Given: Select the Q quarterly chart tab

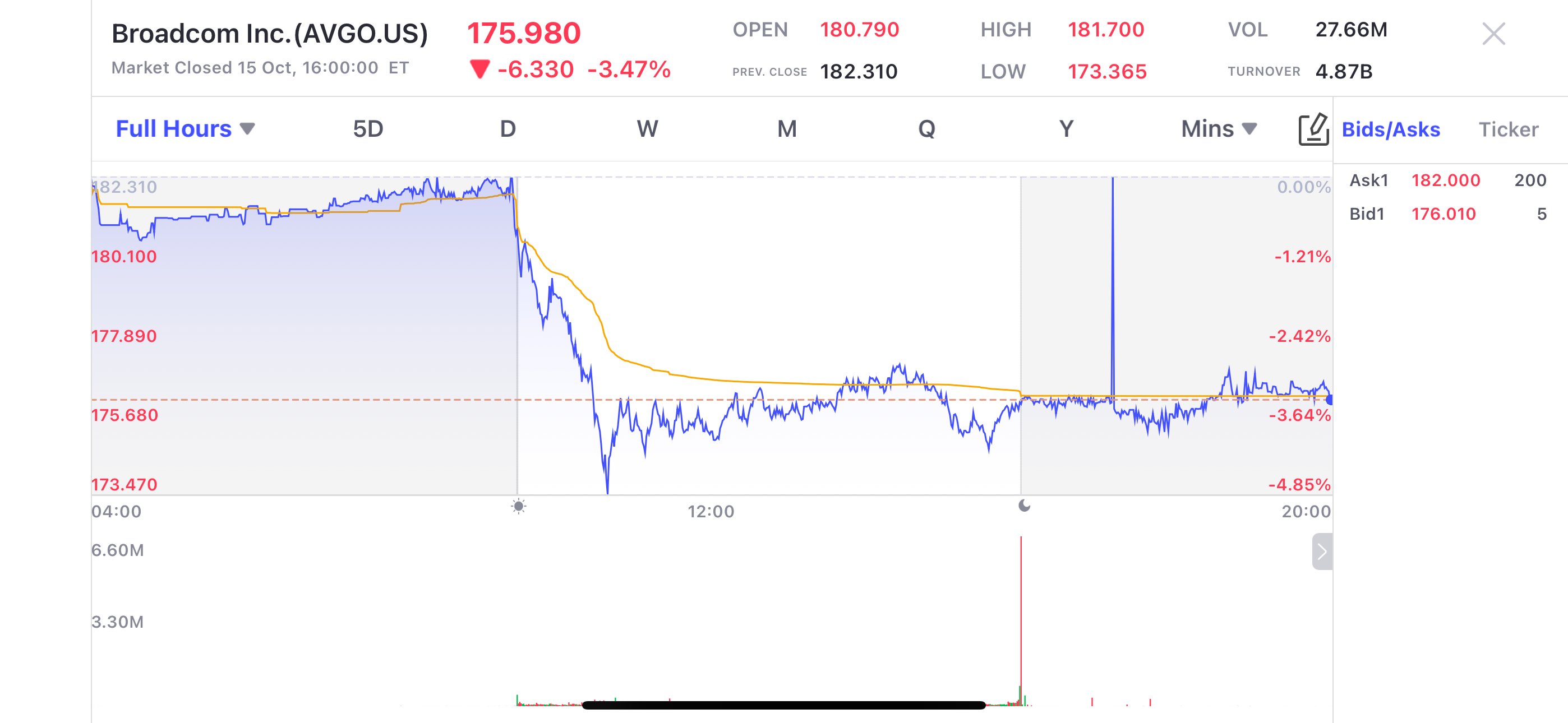Looking at the screenshot, I should coord(926,129).
